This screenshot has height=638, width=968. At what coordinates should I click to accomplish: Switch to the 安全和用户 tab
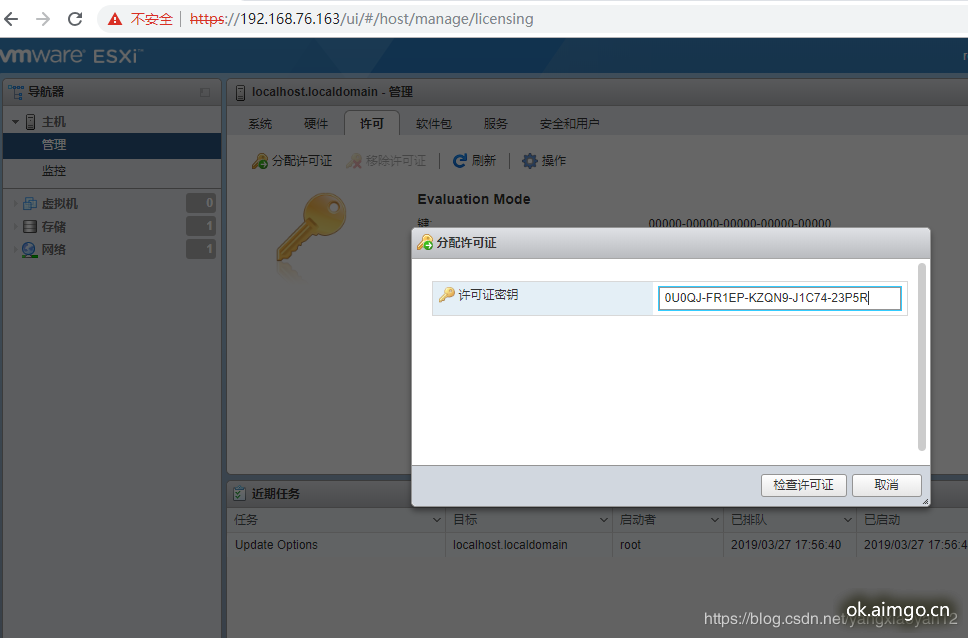pos(569,124)
